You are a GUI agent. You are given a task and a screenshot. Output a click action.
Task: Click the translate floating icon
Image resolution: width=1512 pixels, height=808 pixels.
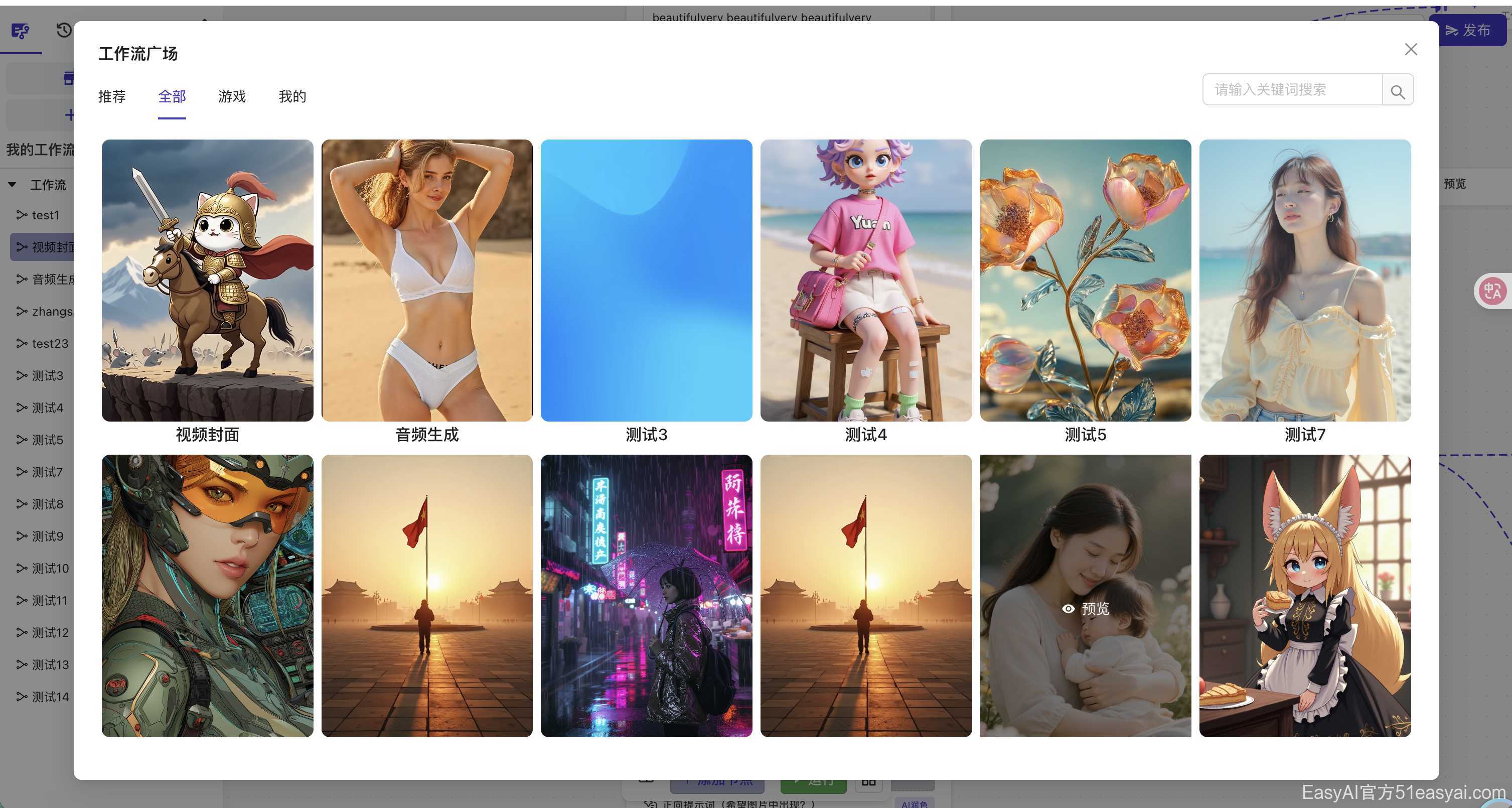tap(1492, 291)
